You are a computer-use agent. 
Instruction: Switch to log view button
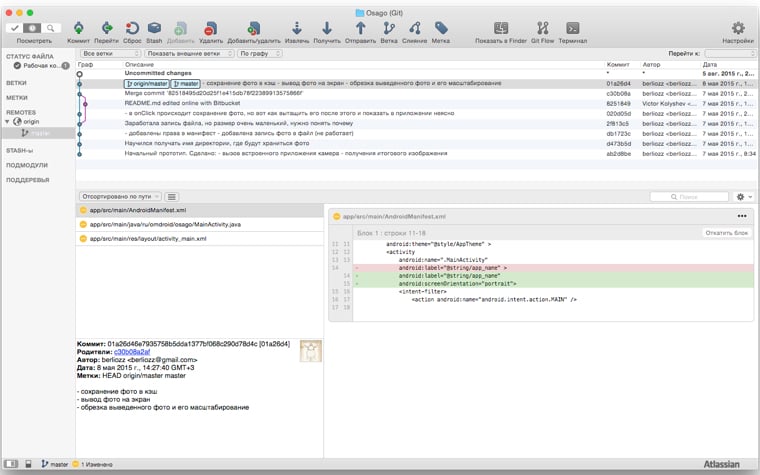(32, 28)
